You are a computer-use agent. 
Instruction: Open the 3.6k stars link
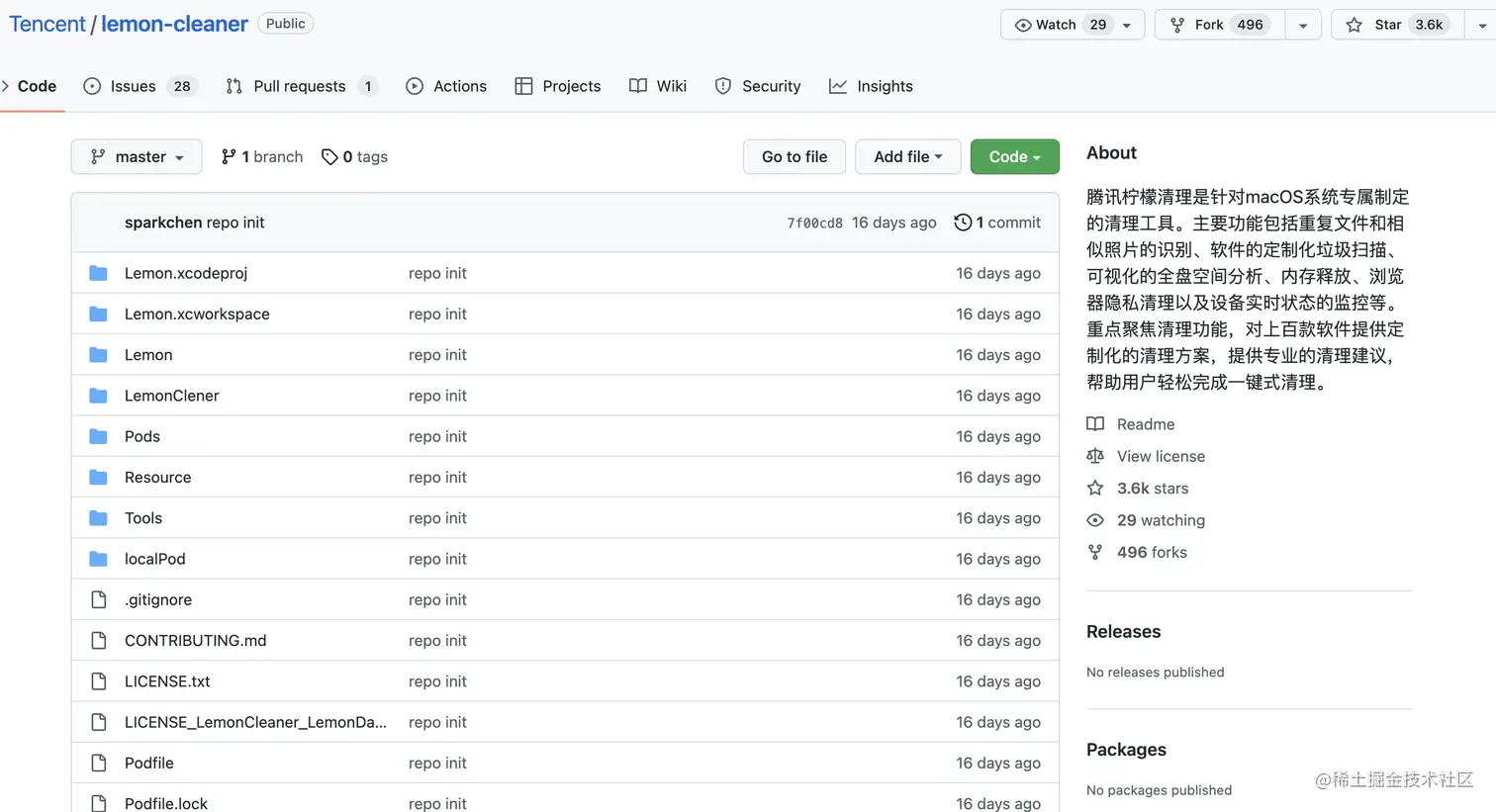tap(1153, 488)
